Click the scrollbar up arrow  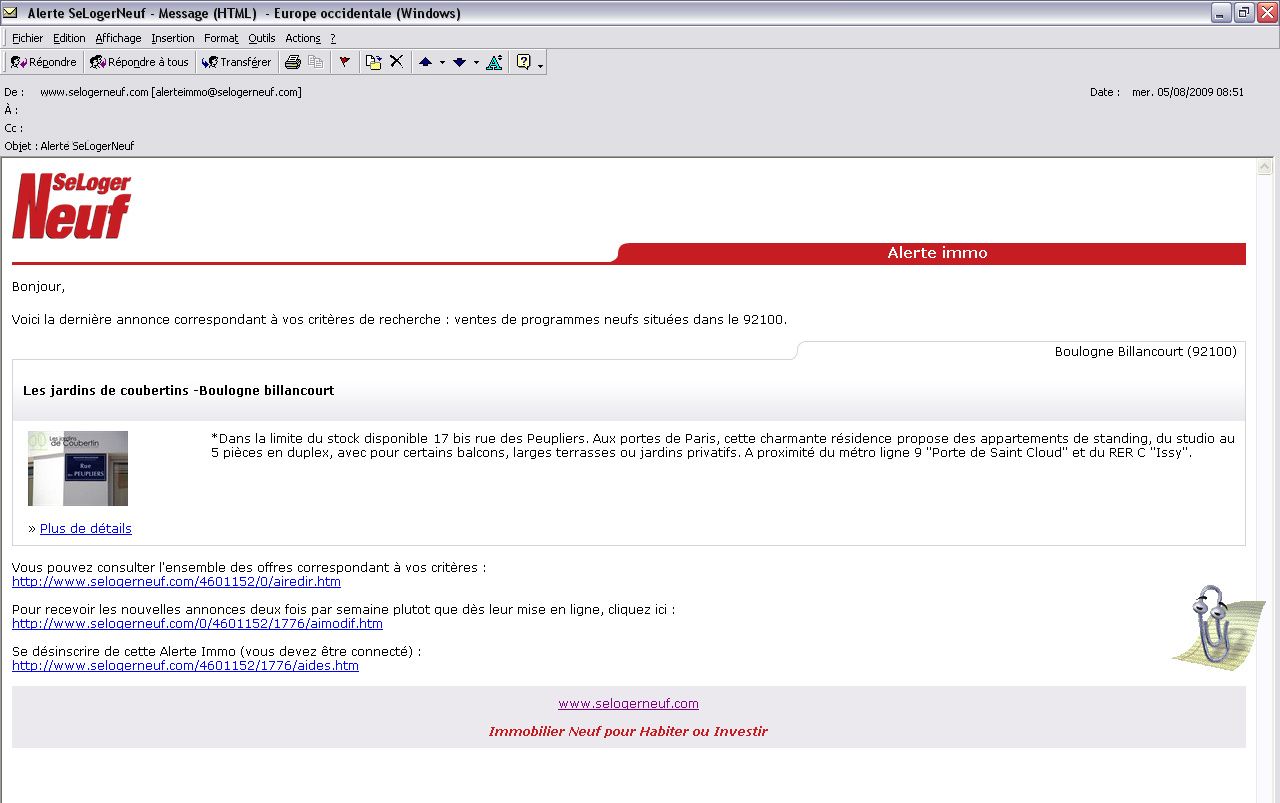pyautogui.click(x=1264, y=167)
